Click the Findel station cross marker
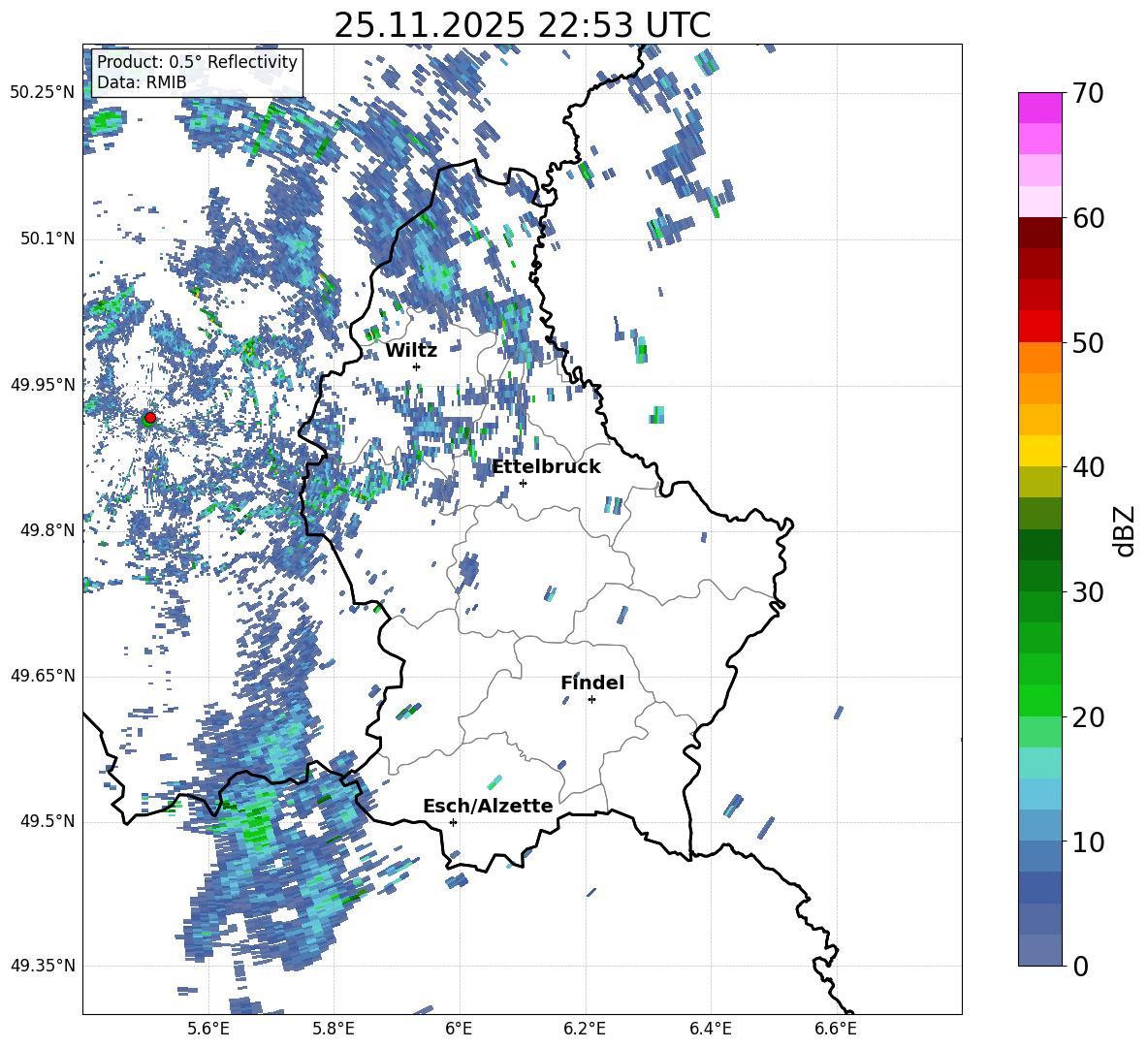Screen dimensions: 1148x1048 pyautogui.click(x=591, y=700)
